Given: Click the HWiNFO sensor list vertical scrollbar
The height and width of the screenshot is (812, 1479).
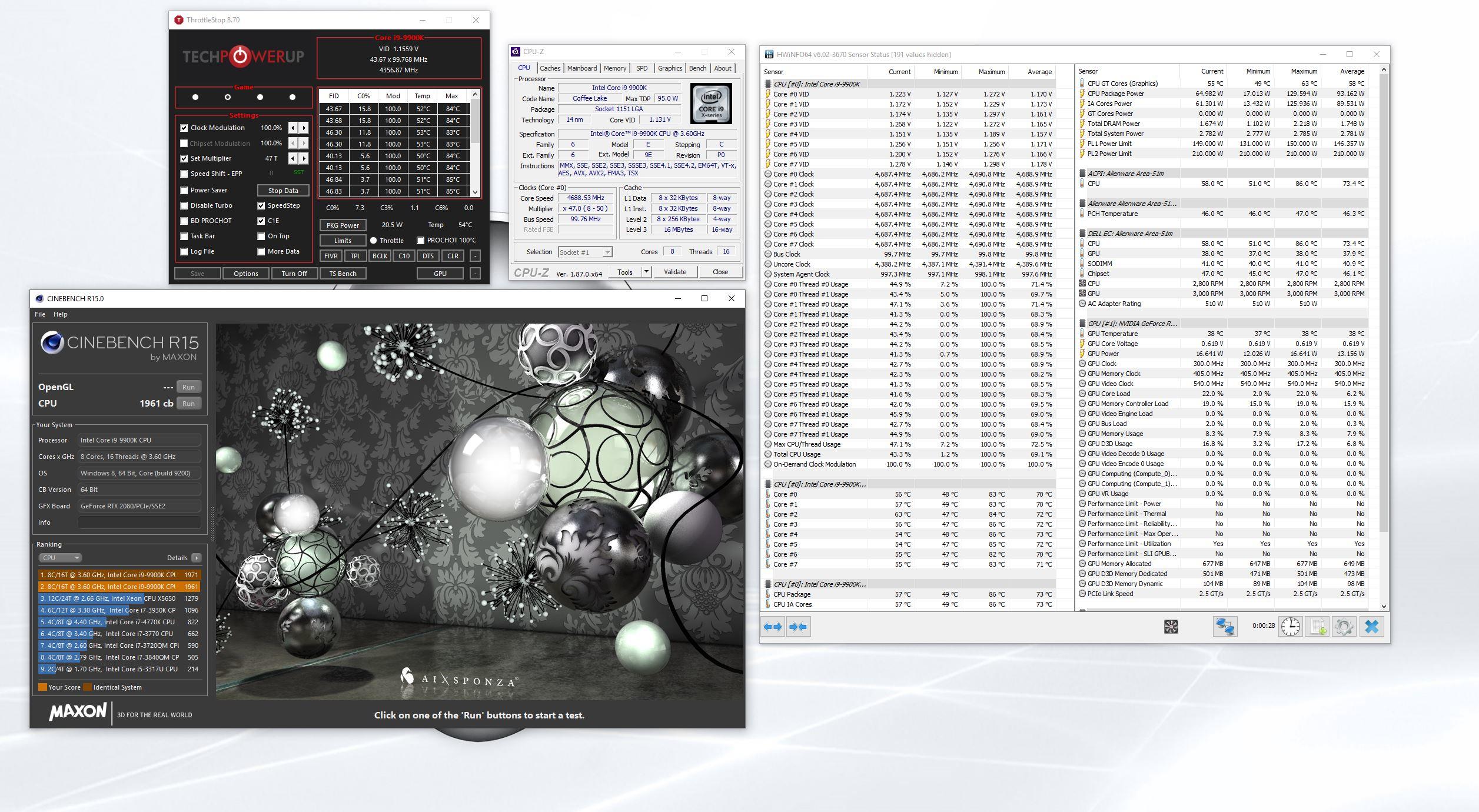Looking at the screenshot, I should point(1384,338).
